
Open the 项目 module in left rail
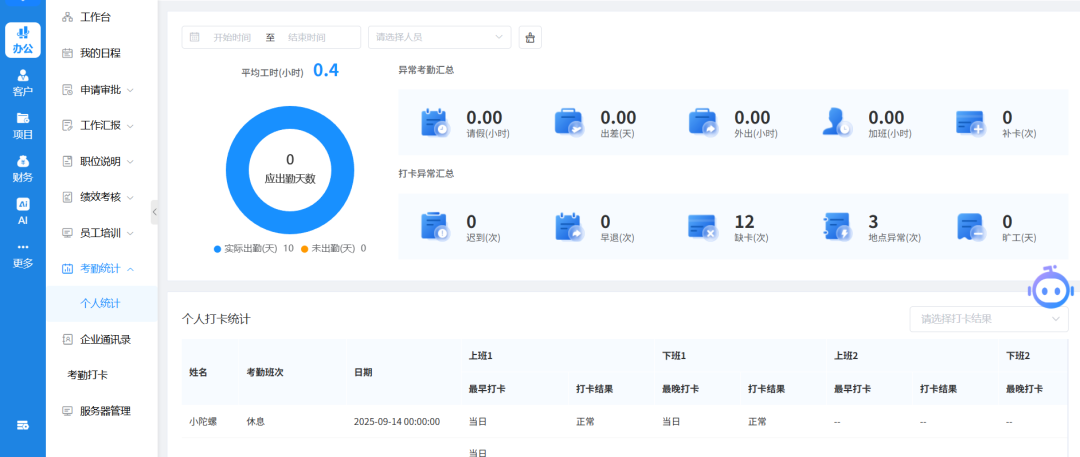(x=23, y=126)
